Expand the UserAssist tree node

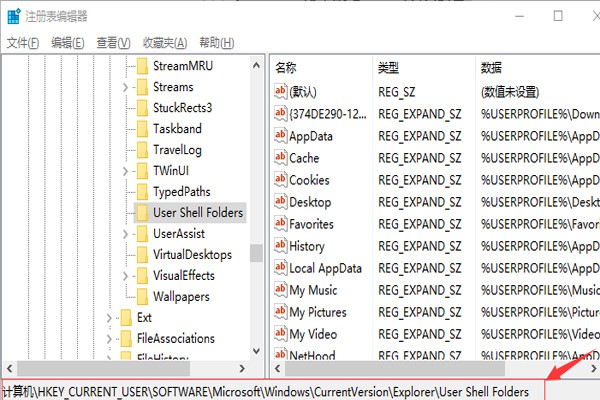tap(126, 234)
